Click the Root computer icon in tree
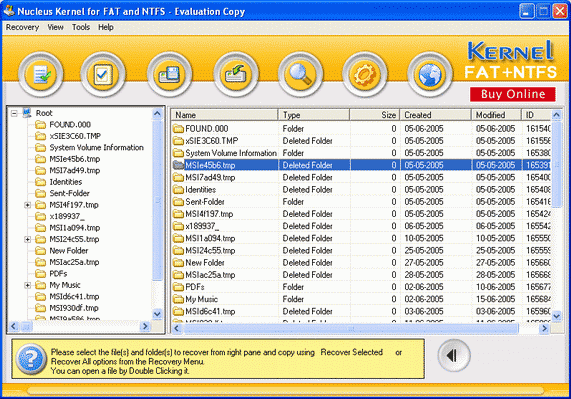 click(27, 113)
